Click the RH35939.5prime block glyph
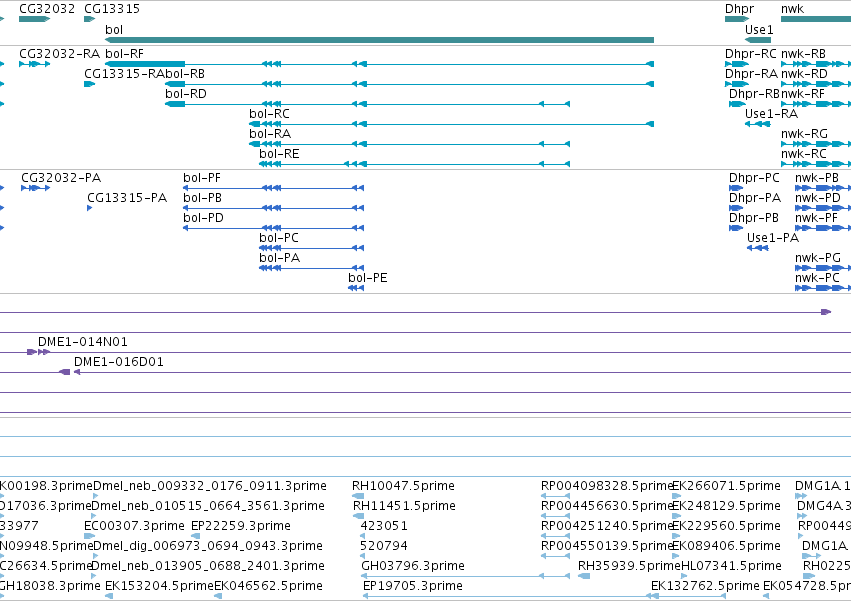Viewport: 851px width, 601px height. pyautogui.click(x=584, y=576)
